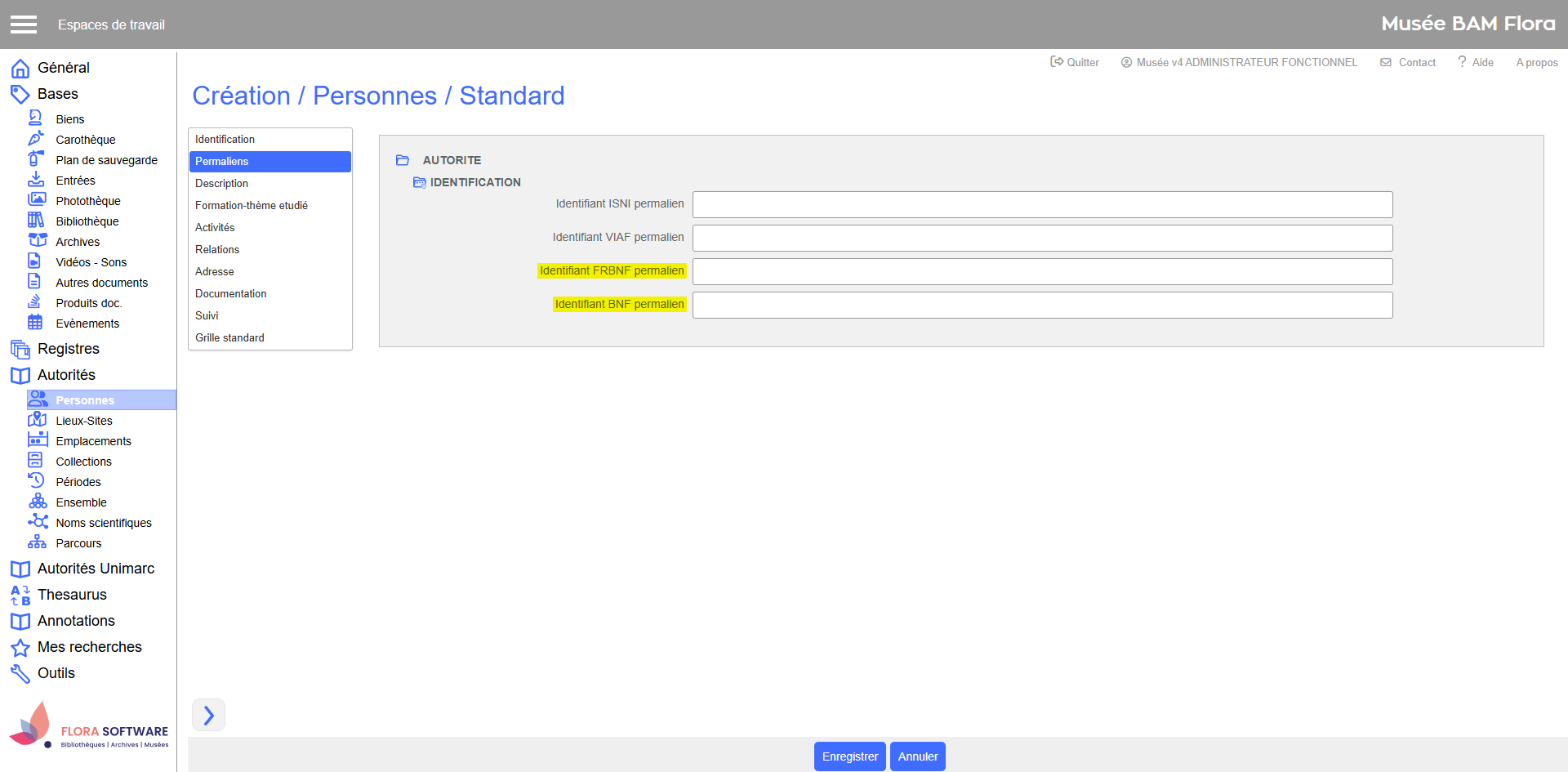This screenshot has height=772, width=1568.
Task: Open the Bibliothèque books icon
Action: (x=36, y=221)
